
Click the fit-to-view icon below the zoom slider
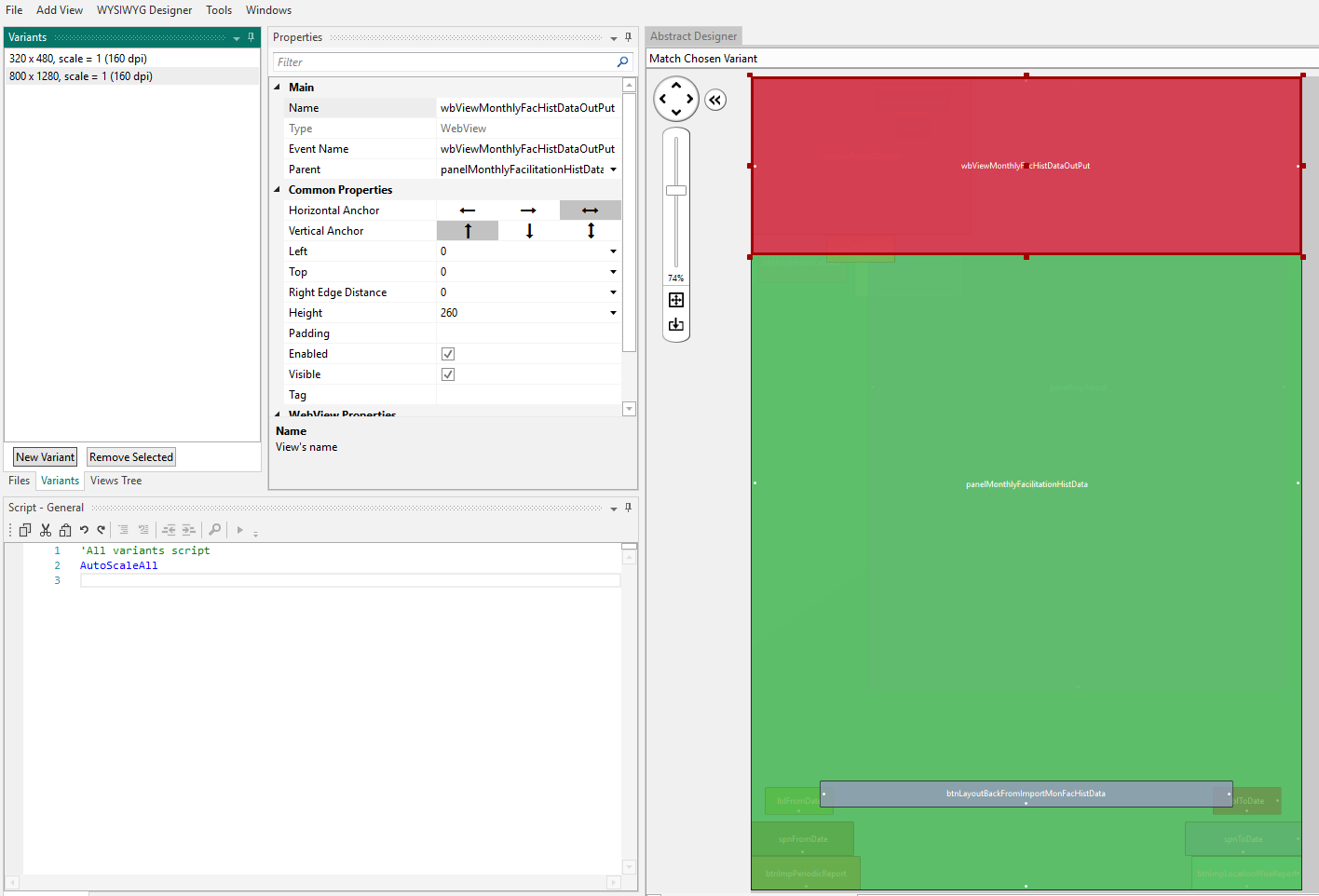coord(675,299)
